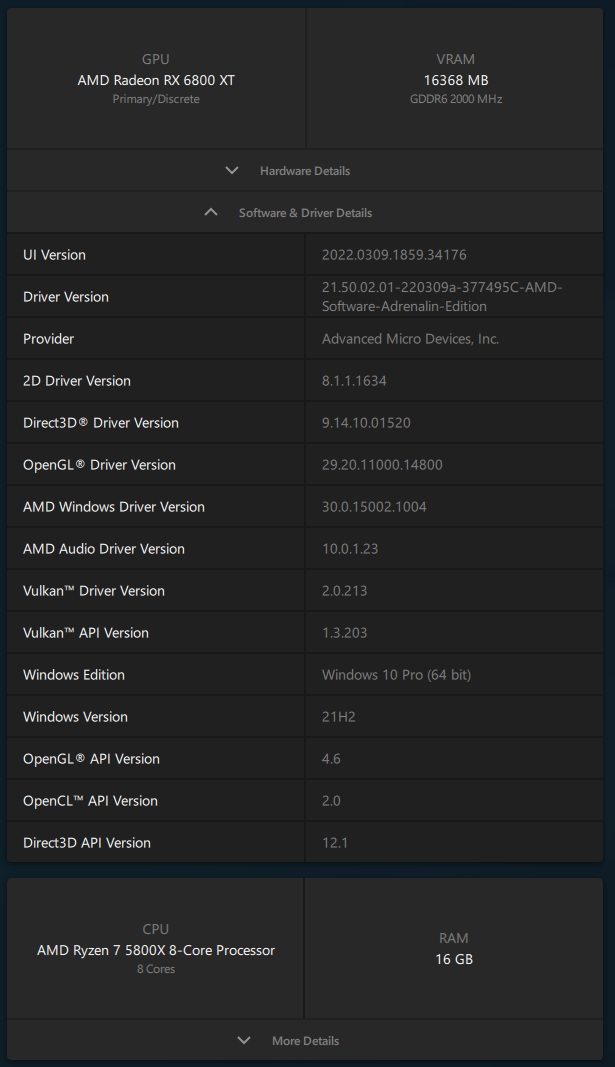
Task: Select the 16368 MB VRAM value
Action: [x=456, y=80]
